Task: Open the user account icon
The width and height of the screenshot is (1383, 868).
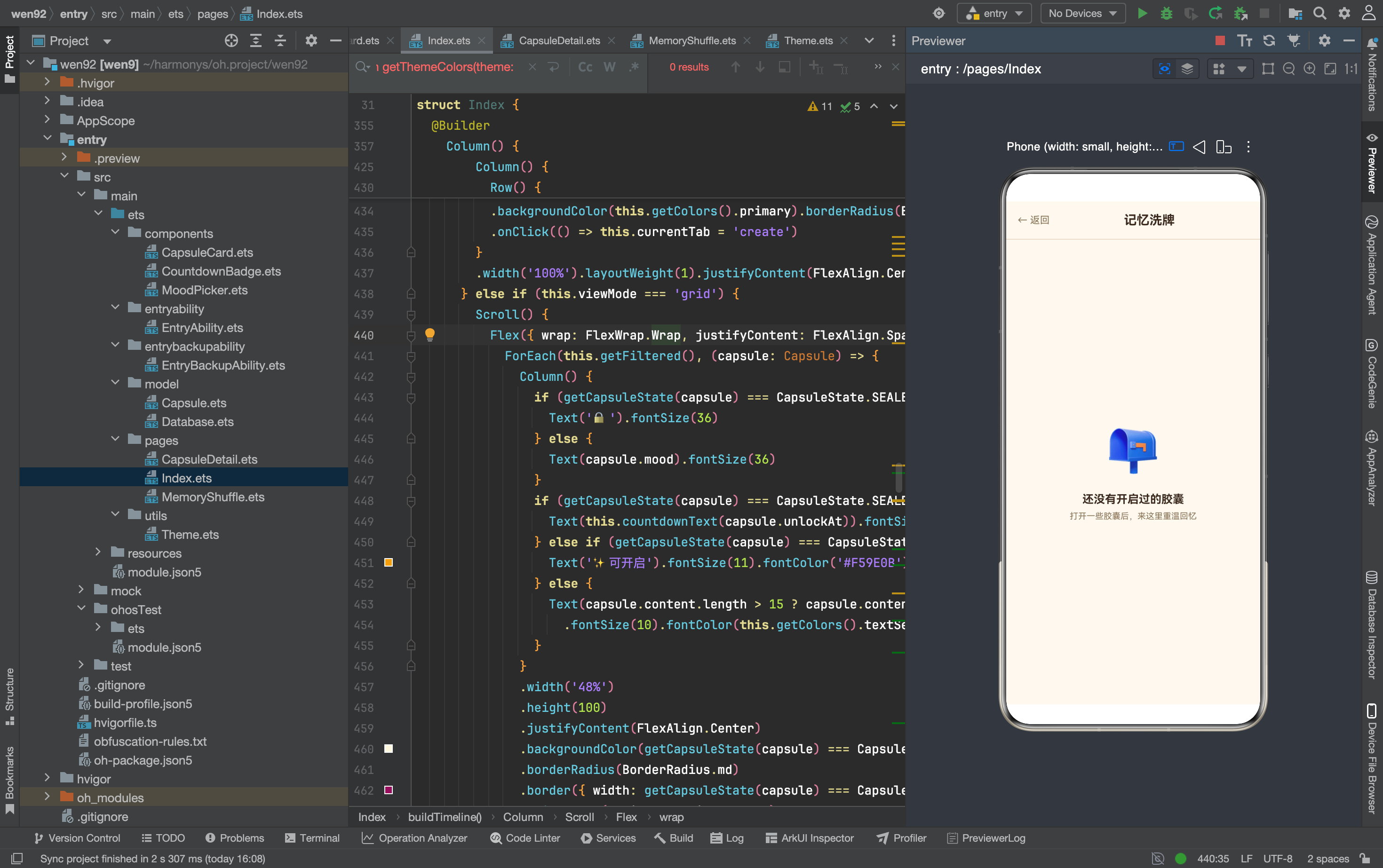Action: point(1369,13)
